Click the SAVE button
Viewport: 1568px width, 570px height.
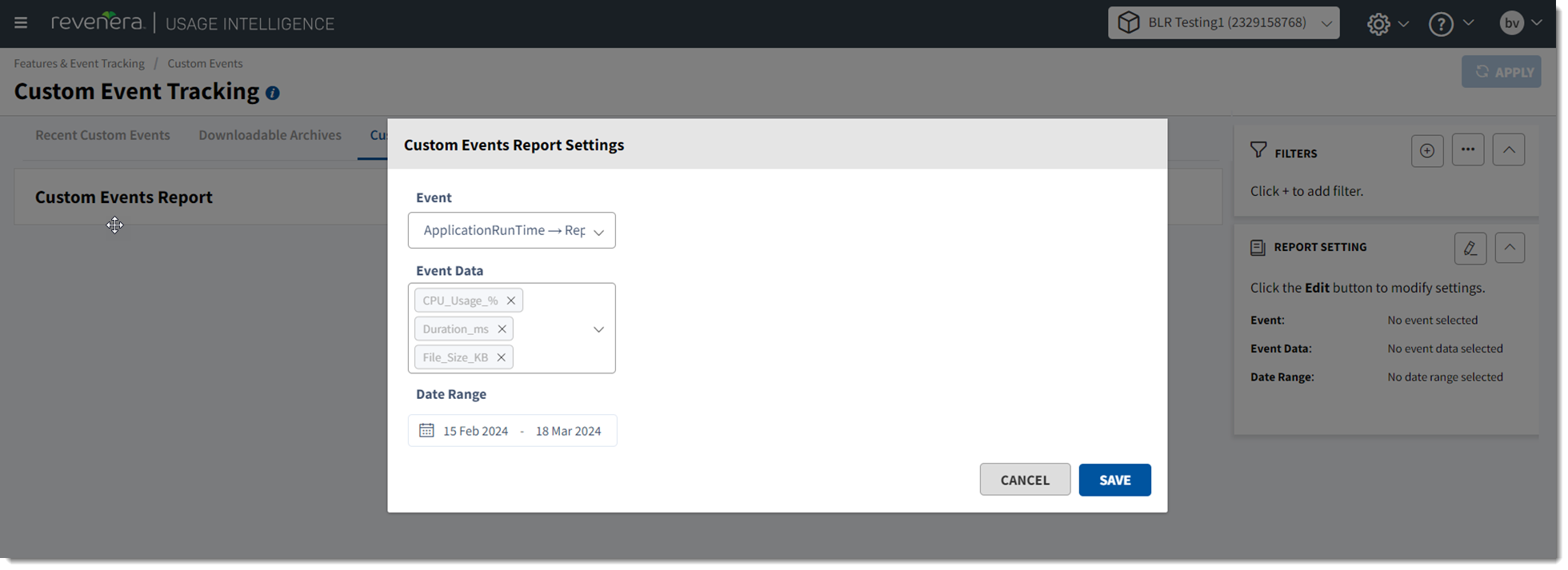pos(1114,480)
